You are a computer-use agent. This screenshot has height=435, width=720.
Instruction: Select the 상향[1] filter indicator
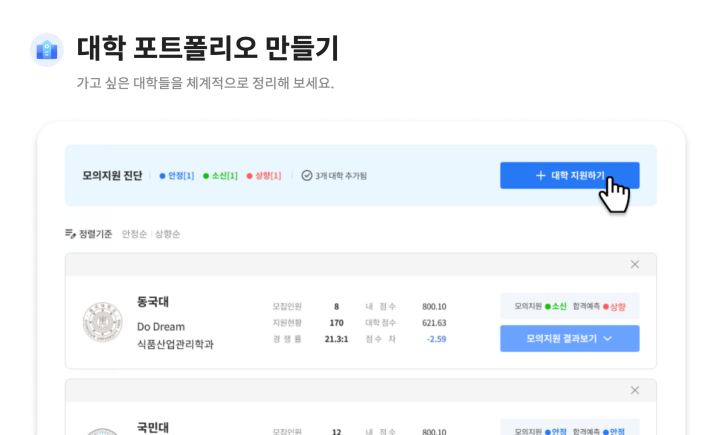pos(264,176)
